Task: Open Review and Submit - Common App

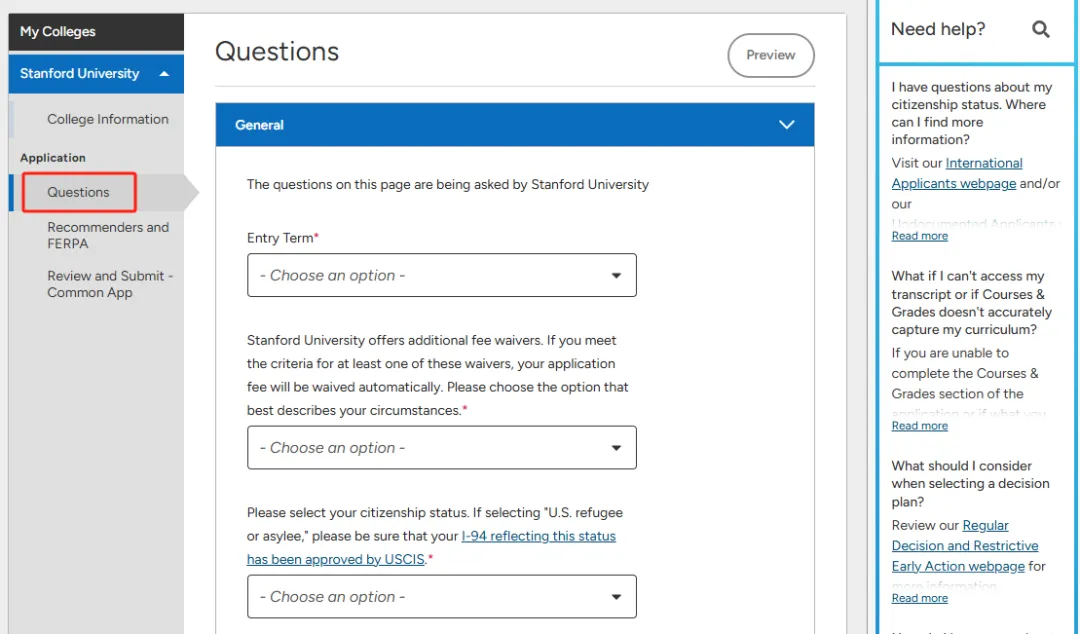Action: coord(110,284)
